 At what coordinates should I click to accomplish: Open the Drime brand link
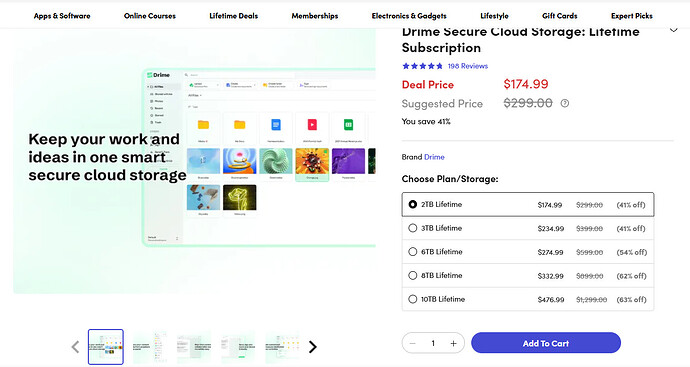click(434, 157)
